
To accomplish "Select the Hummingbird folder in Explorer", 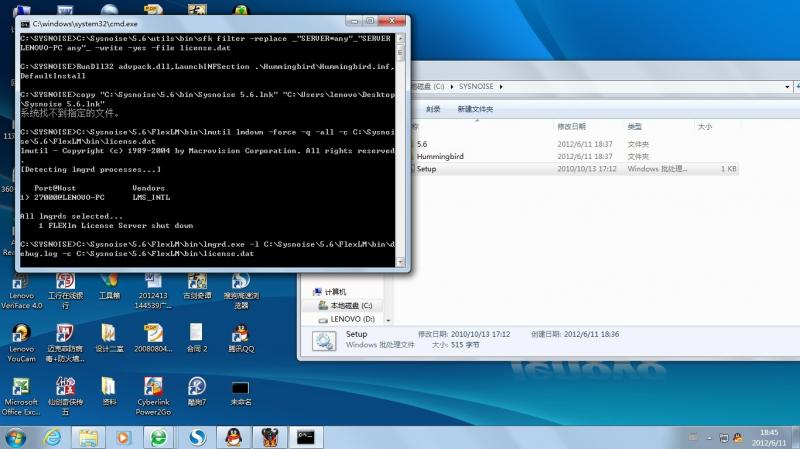I will point(440,157).
